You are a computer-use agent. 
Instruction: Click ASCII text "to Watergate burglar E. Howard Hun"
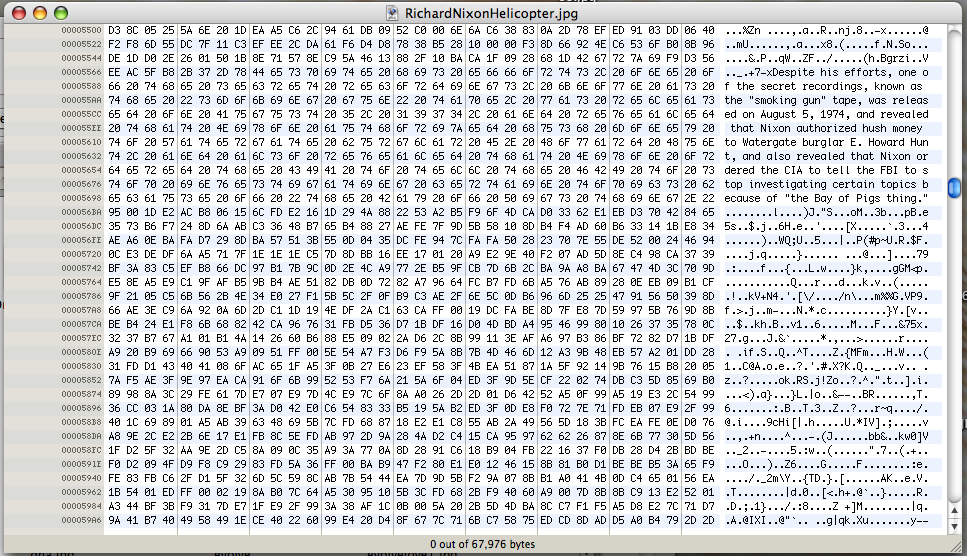point(826,142)
